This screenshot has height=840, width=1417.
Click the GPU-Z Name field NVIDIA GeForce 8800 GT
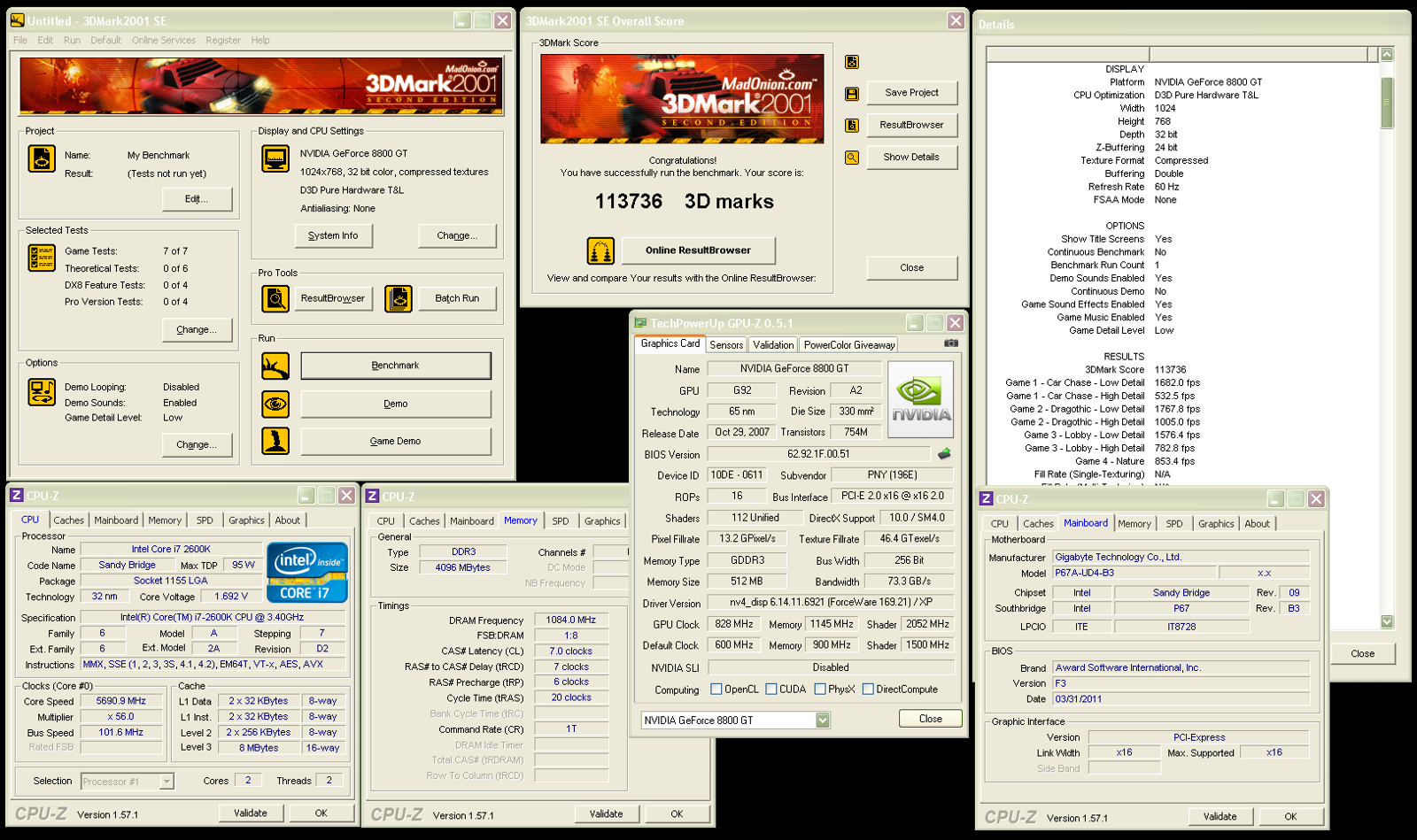point(794,368)
